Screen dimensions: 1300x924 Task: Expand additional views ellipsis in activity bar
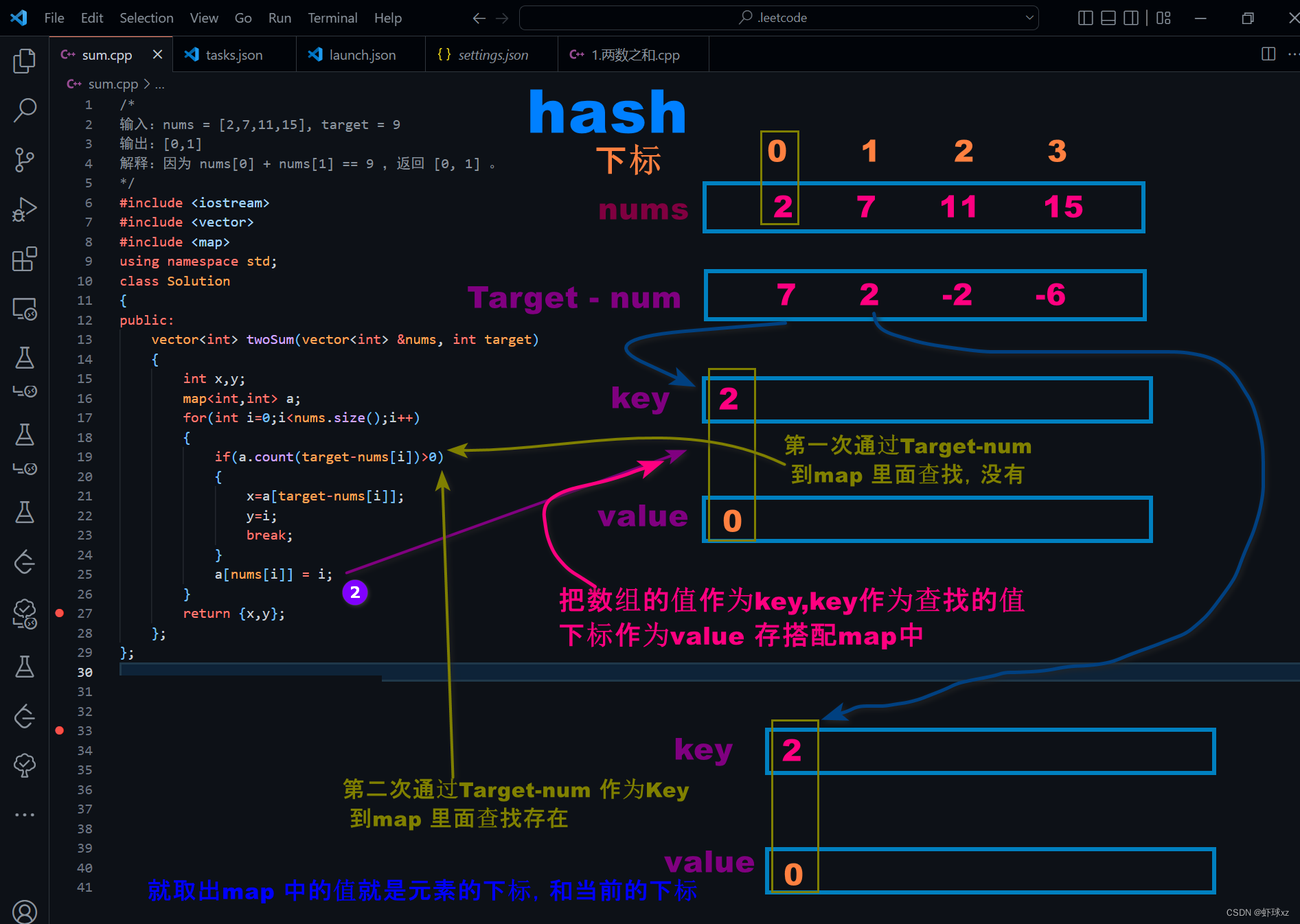(x=25, y=815)
